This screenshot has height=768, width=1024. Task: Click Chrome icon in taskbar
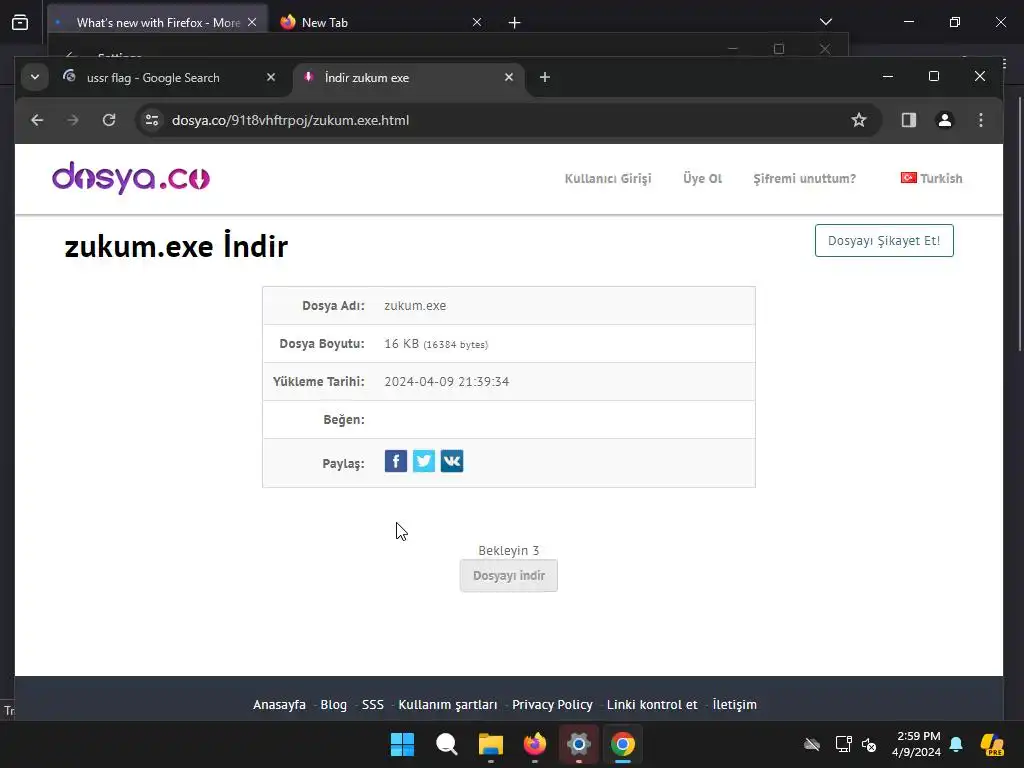623,744
